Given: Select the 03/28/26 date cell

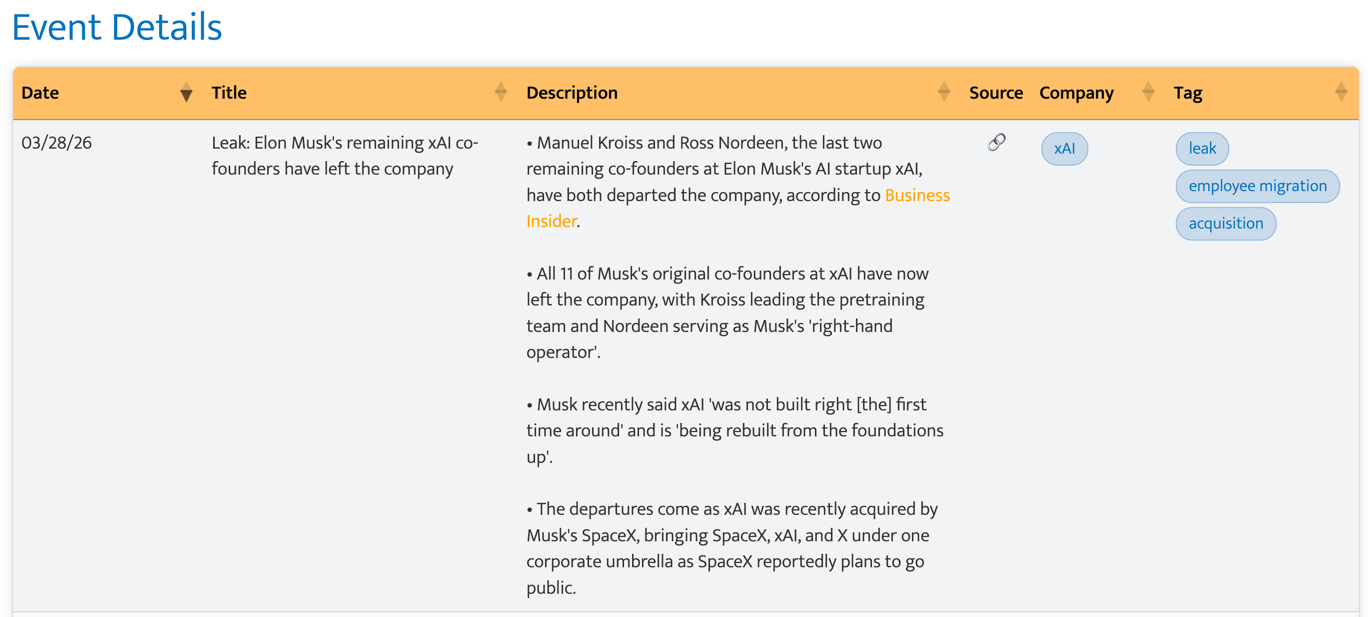Looking at the screenshot, I should tap(57, 143).
